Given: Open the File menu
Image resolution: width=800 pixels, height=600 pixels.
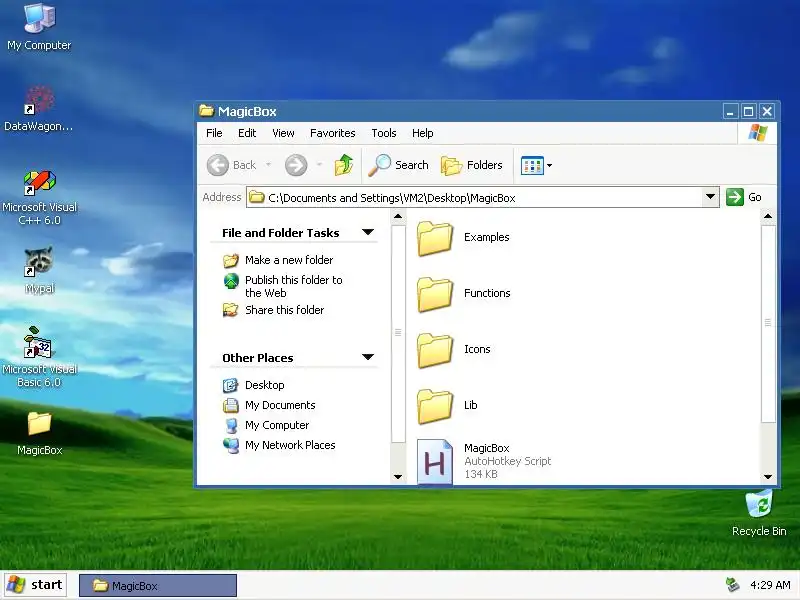Looking at the screenshot, I should (214, 133).
